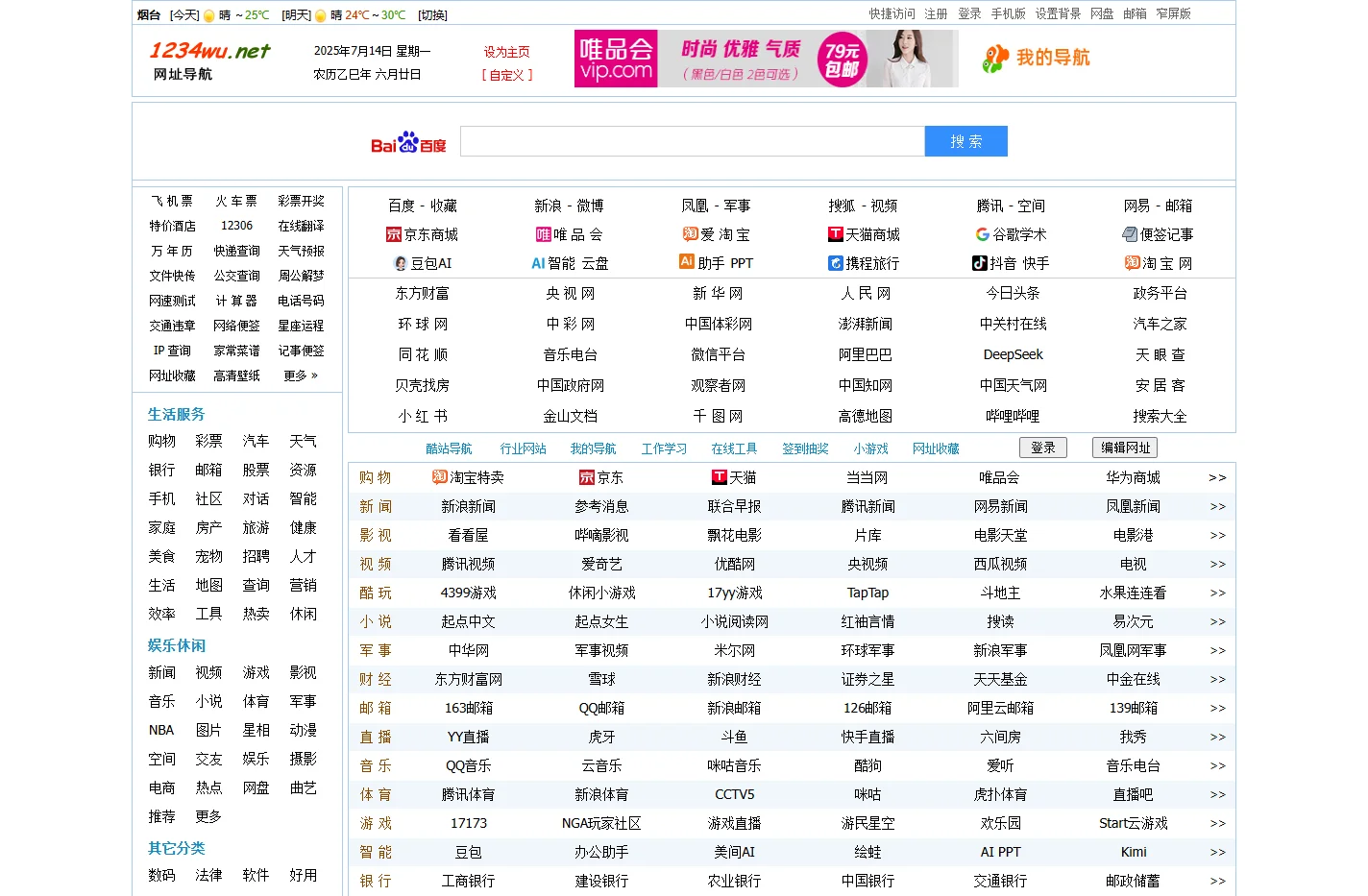
Task: Click the 唯品会 icon in quick links
Action: pyautogui.click(x=544, y=234)
